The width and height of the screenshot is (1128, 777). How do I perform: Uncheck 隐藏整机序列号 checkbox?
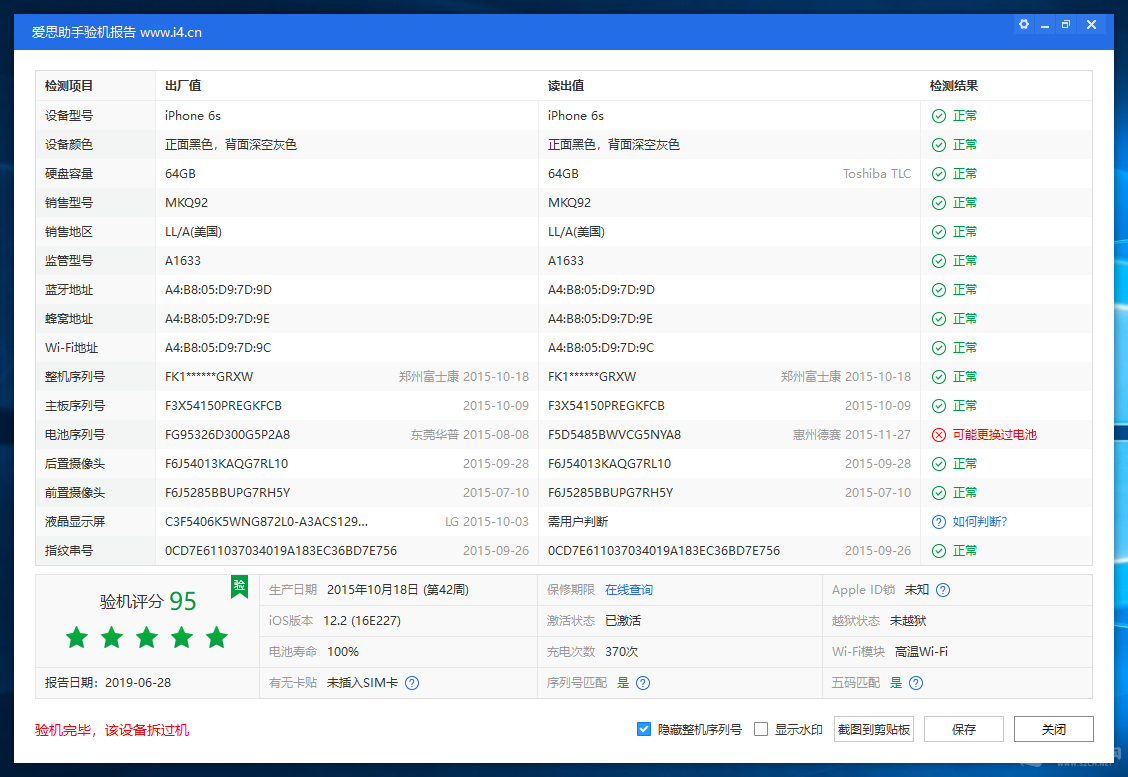click(644, 729)
